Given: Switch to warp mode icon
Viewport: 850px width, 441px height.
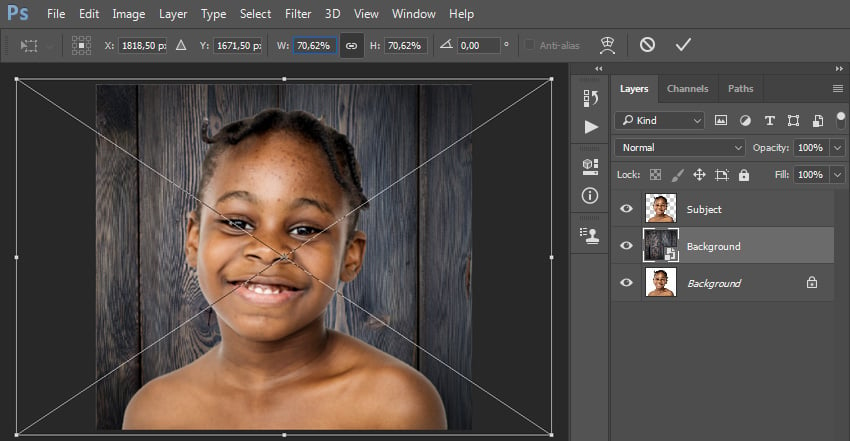Looking at the screenshot, I should pyautogui.click(x=608, y=46).
